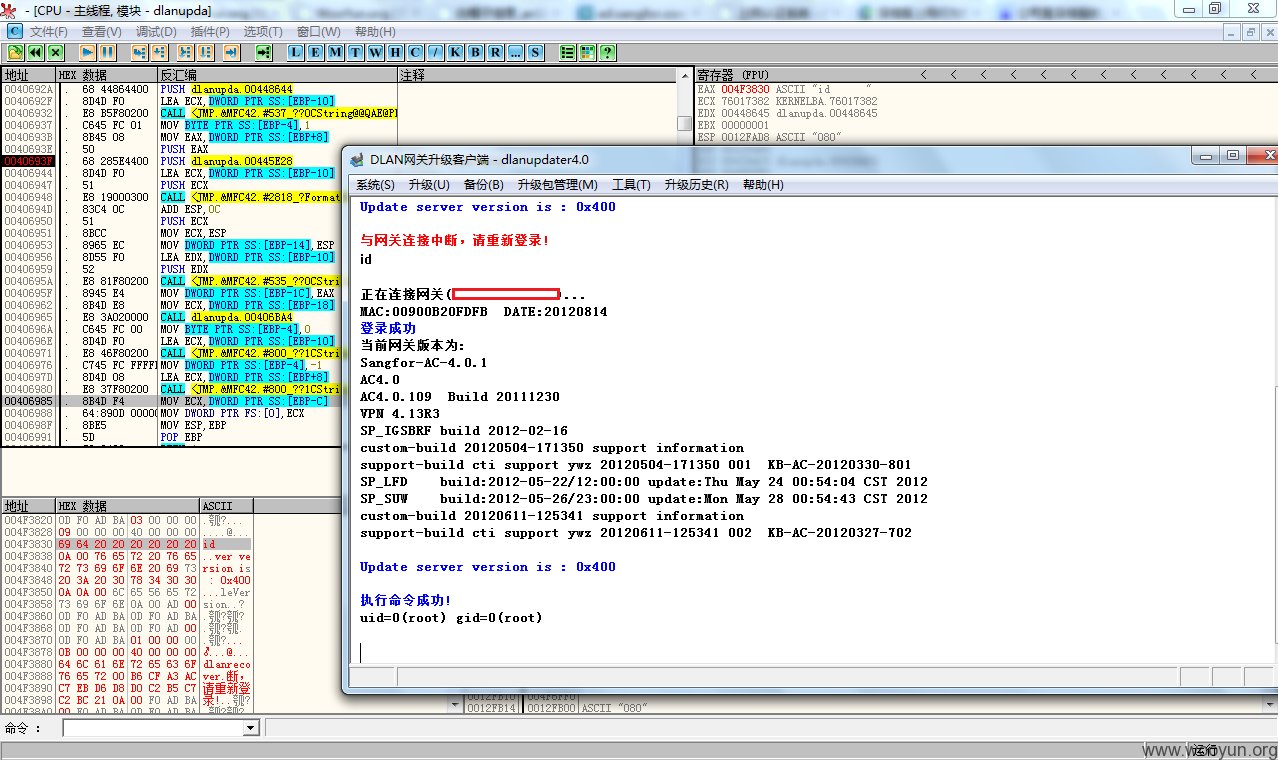This screenshot has height=760, width=1278.
Task: Select the EDX 00448645 register line
Action: (x=787, y=114)
